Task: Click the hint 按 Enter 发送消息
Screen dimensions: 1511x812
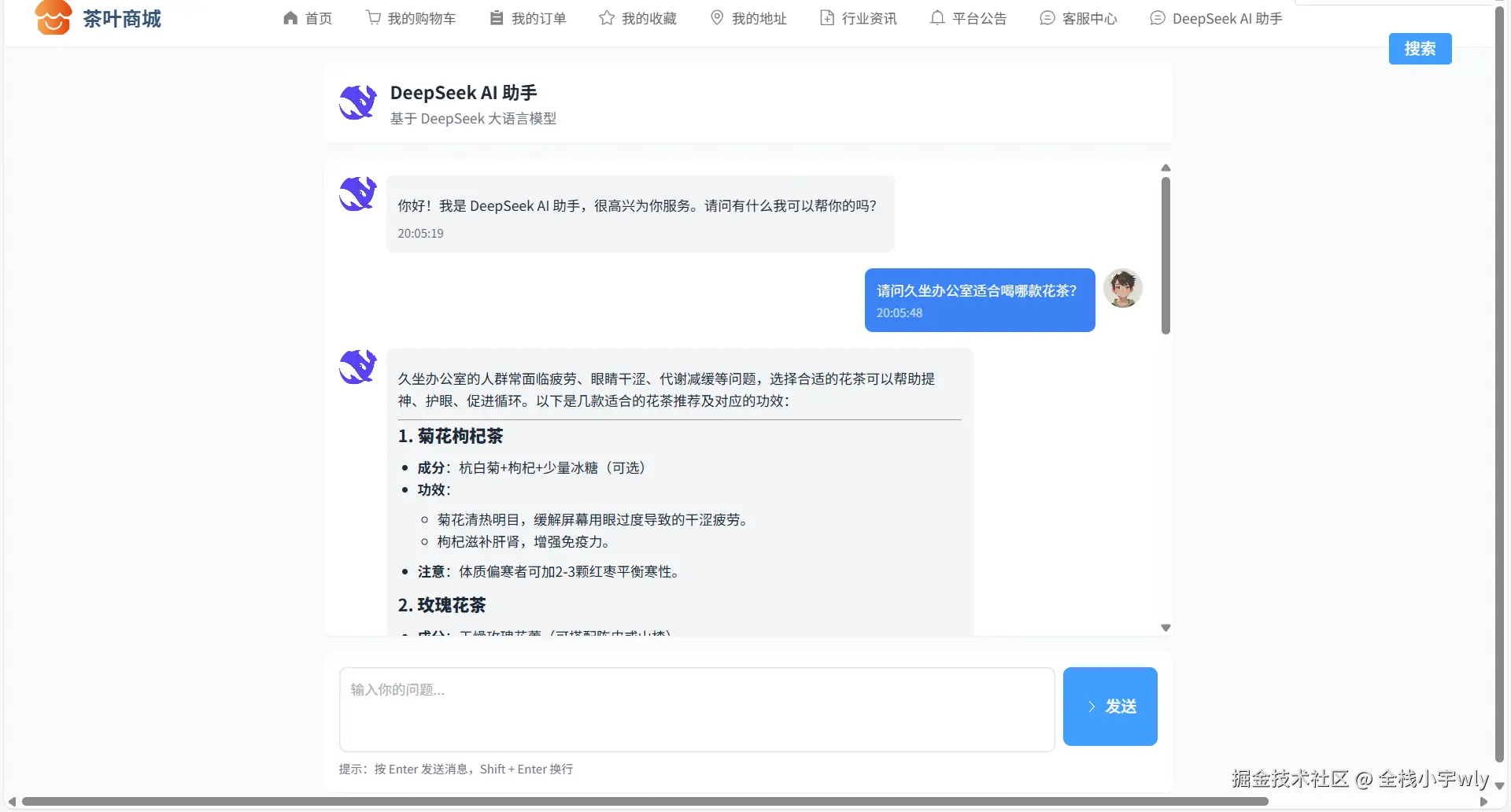Action: (456, 770)
